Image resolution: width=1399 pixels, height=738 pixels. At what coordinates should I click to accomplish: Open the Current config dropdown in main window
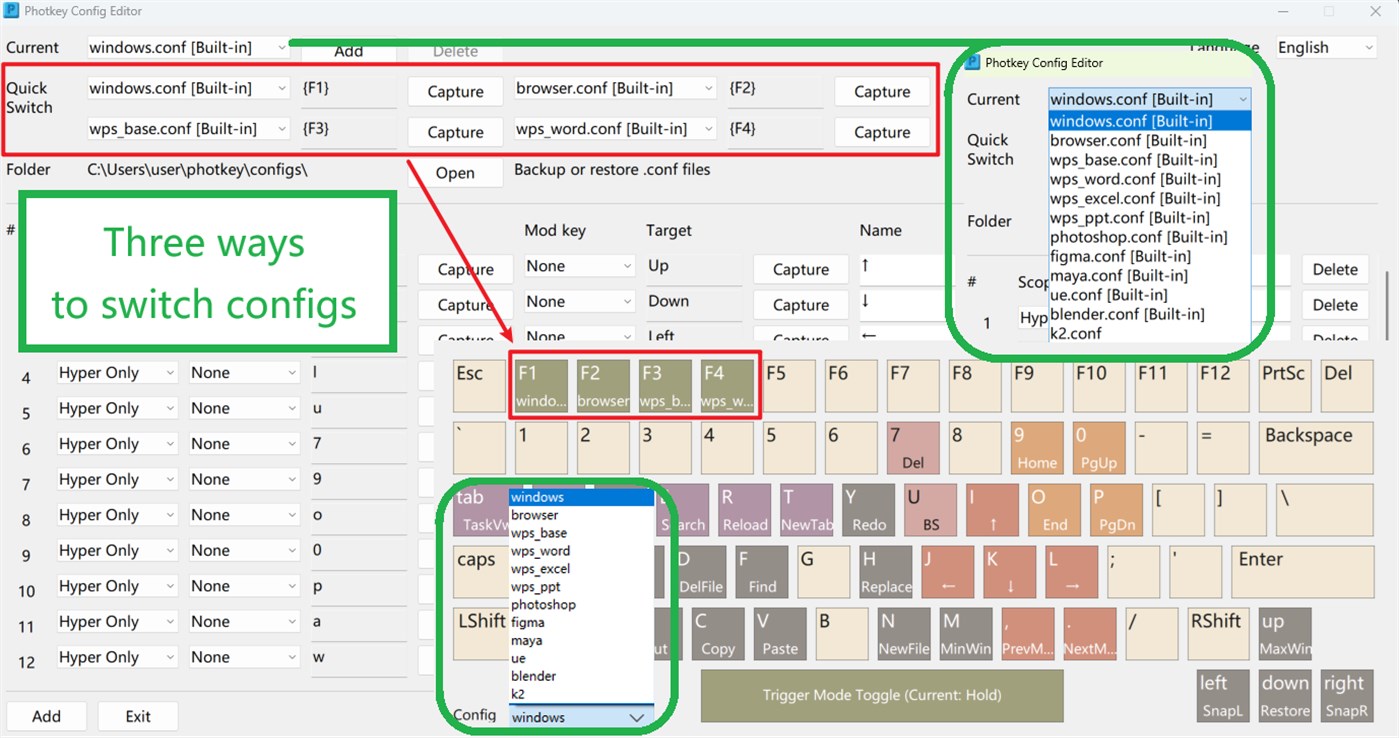[x=188, y=47]
